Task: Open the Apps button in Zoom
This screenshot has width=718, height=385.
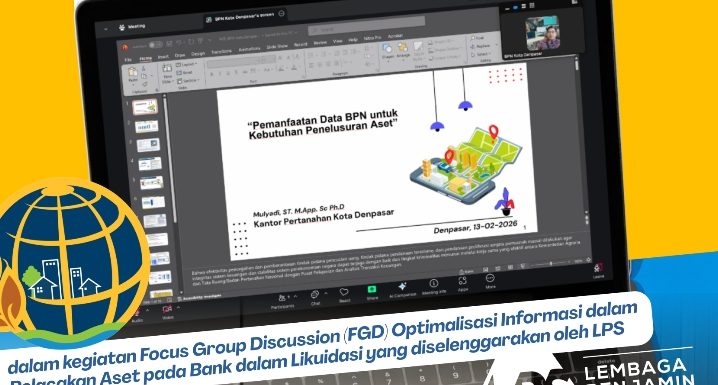Action: coord(462,284)
